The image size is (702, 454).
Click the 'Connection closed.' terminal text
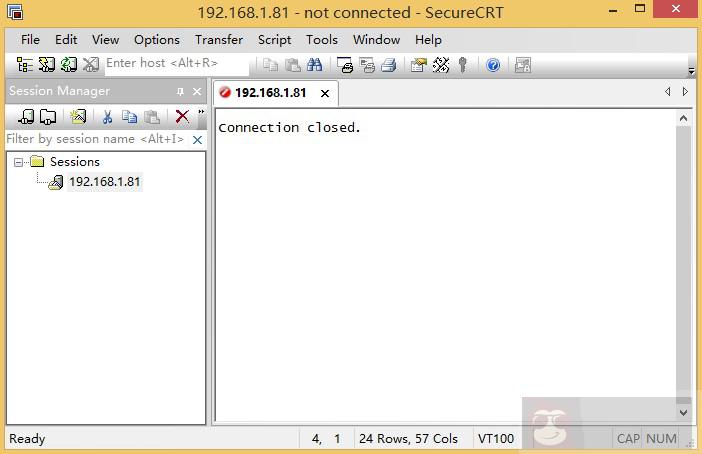pos(289,128)
